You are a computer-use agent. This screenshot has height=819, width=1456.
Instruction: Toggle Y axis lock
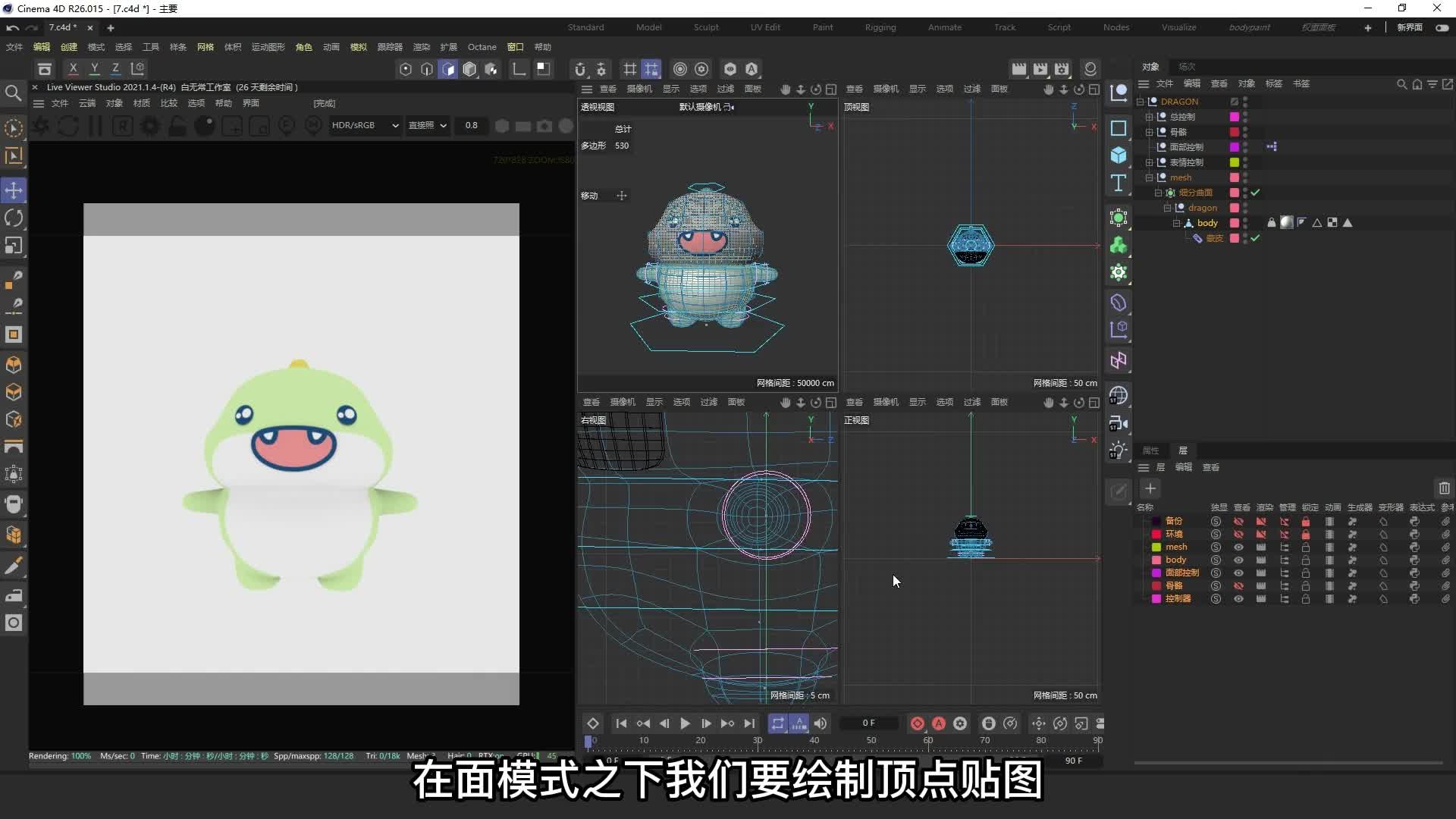[x=95, y=69]
